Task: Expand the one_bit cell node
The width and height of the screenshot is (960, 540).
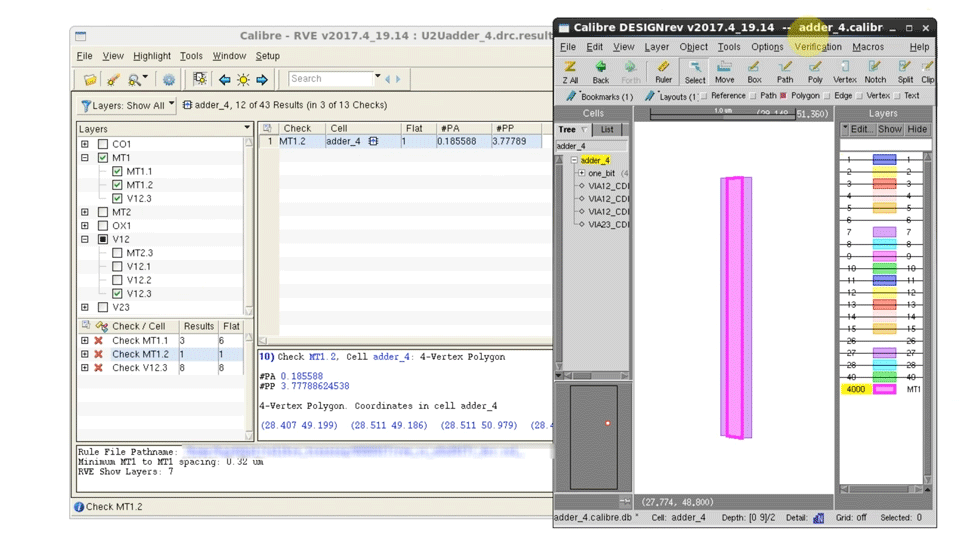Action: tap(582, 173)
